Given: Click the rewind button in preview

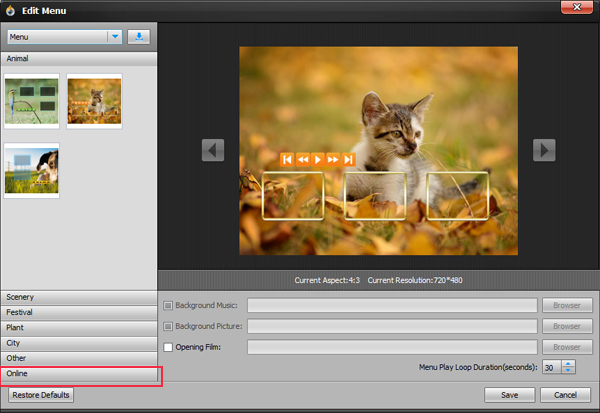Looking at the screenshot, I should [x=303, y=160].
